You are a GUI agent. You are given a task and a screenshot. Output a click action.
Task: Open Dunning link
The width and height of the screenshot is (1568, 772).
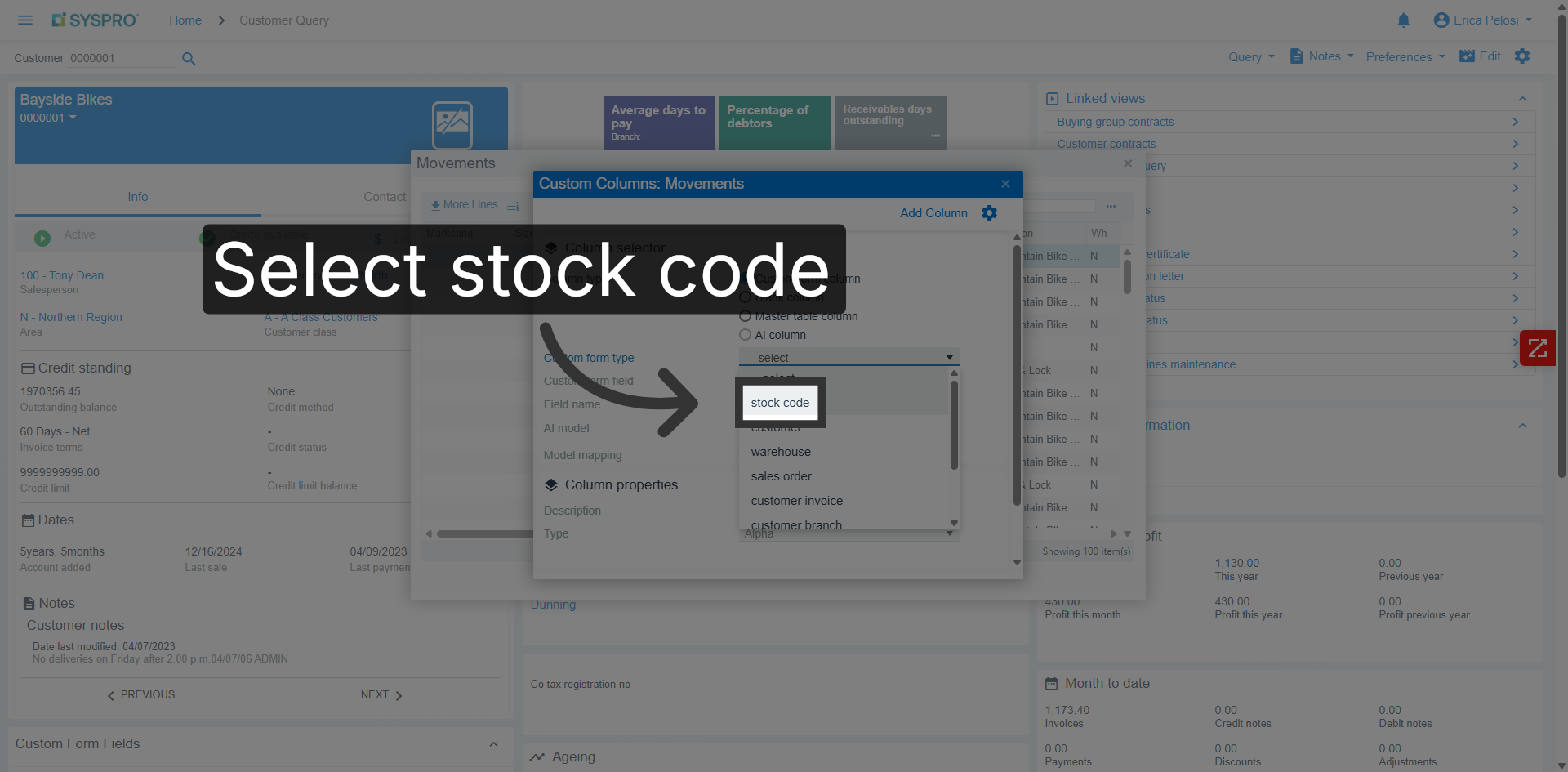pos(553,605)
